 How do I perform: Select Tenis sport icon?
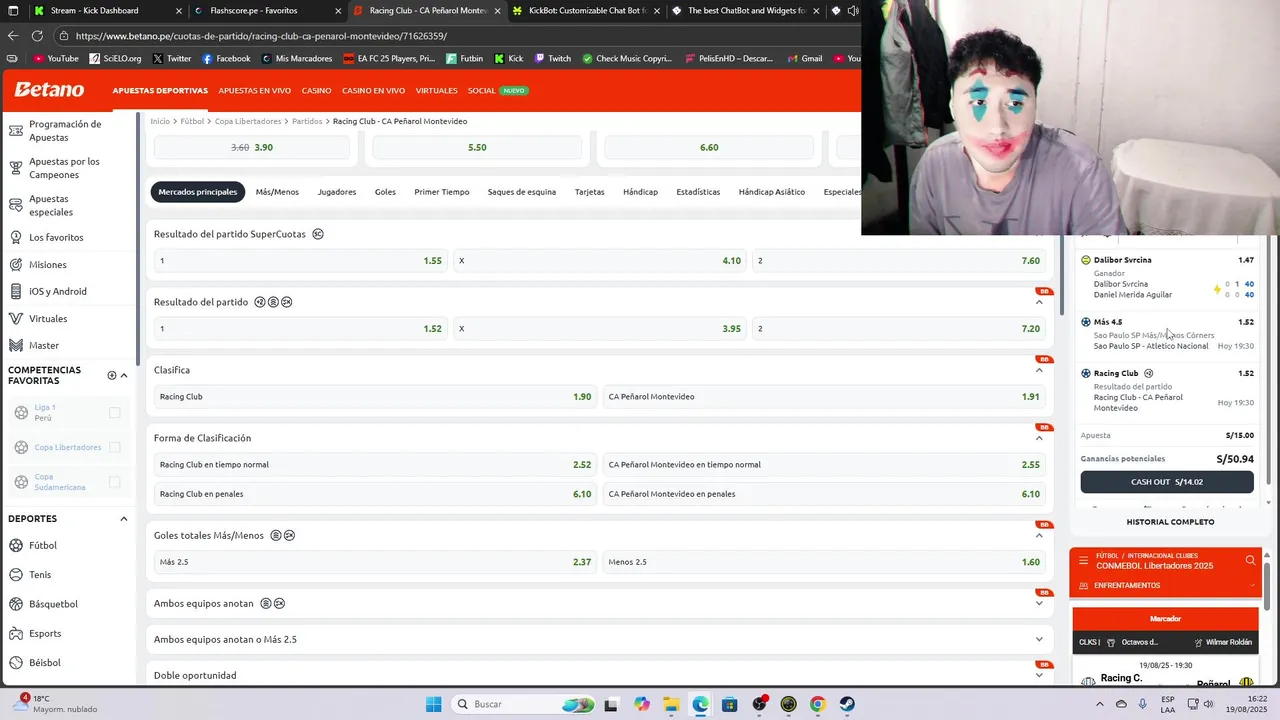(16, 574)
